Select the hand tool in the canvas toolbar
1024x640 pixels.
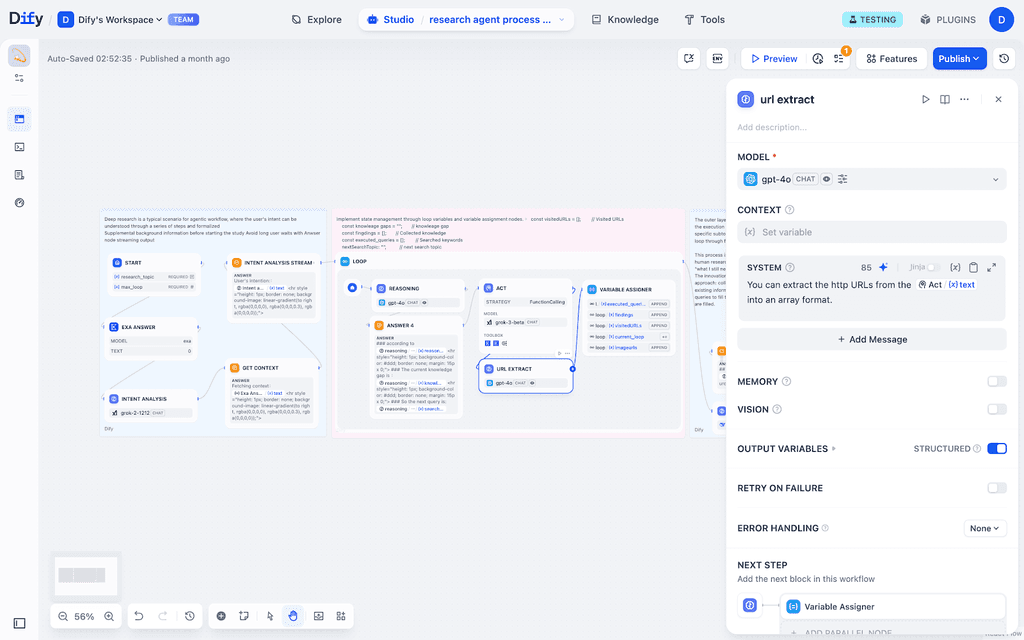coord(292,616)
